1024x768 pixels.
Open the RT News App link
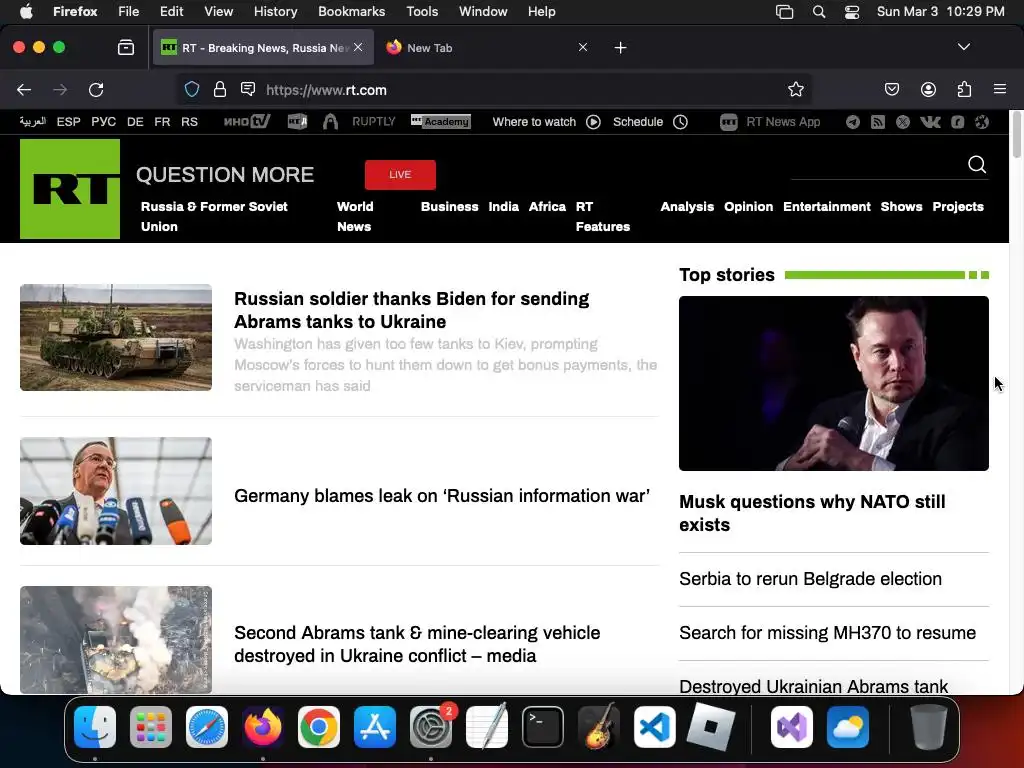pos(770,122)
